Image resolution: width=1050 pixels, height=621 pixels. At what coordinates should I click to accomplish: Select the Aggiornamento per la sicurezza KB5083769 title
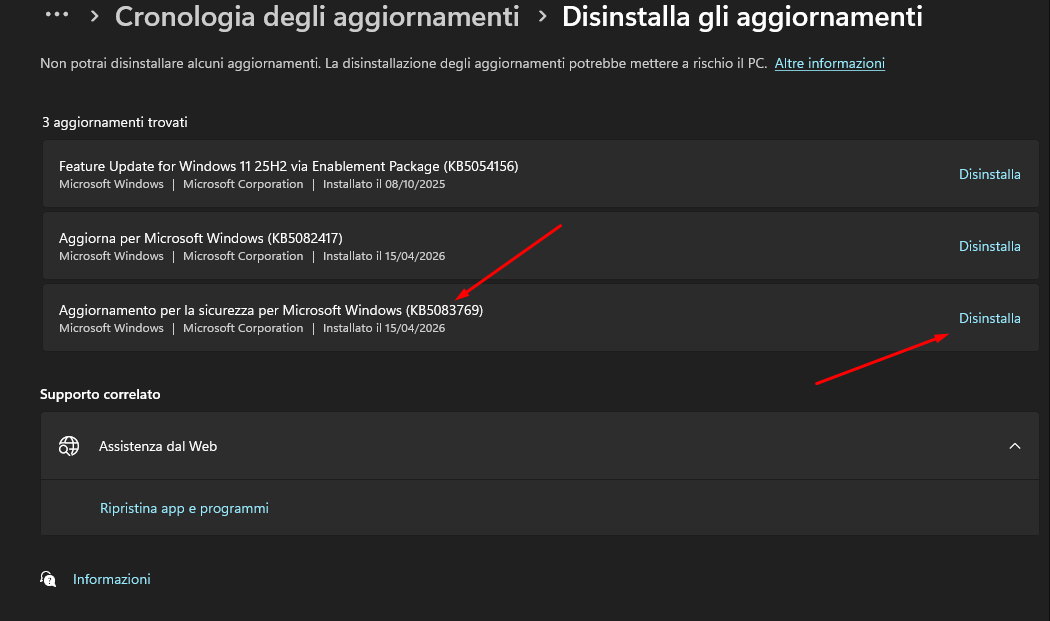tap(270, 310)
